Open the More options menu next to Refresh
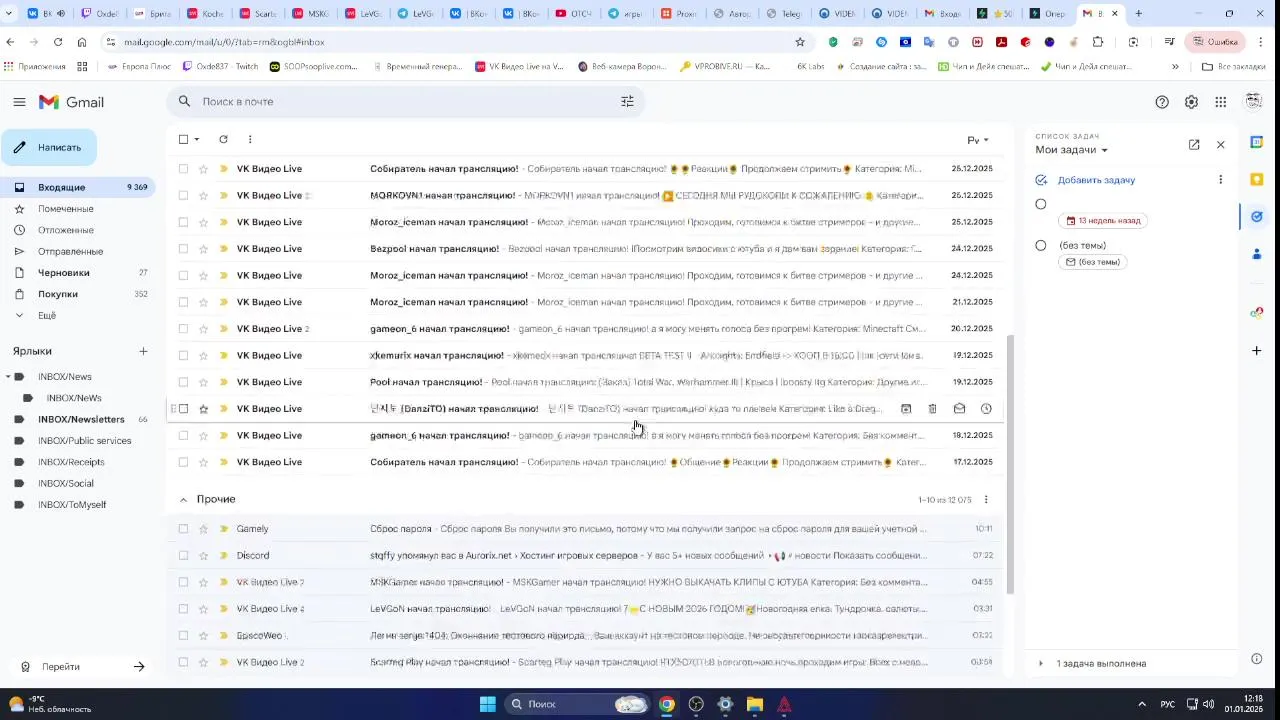The height and width of the screenshot is (720, 1280). click(x=250, y=139)
